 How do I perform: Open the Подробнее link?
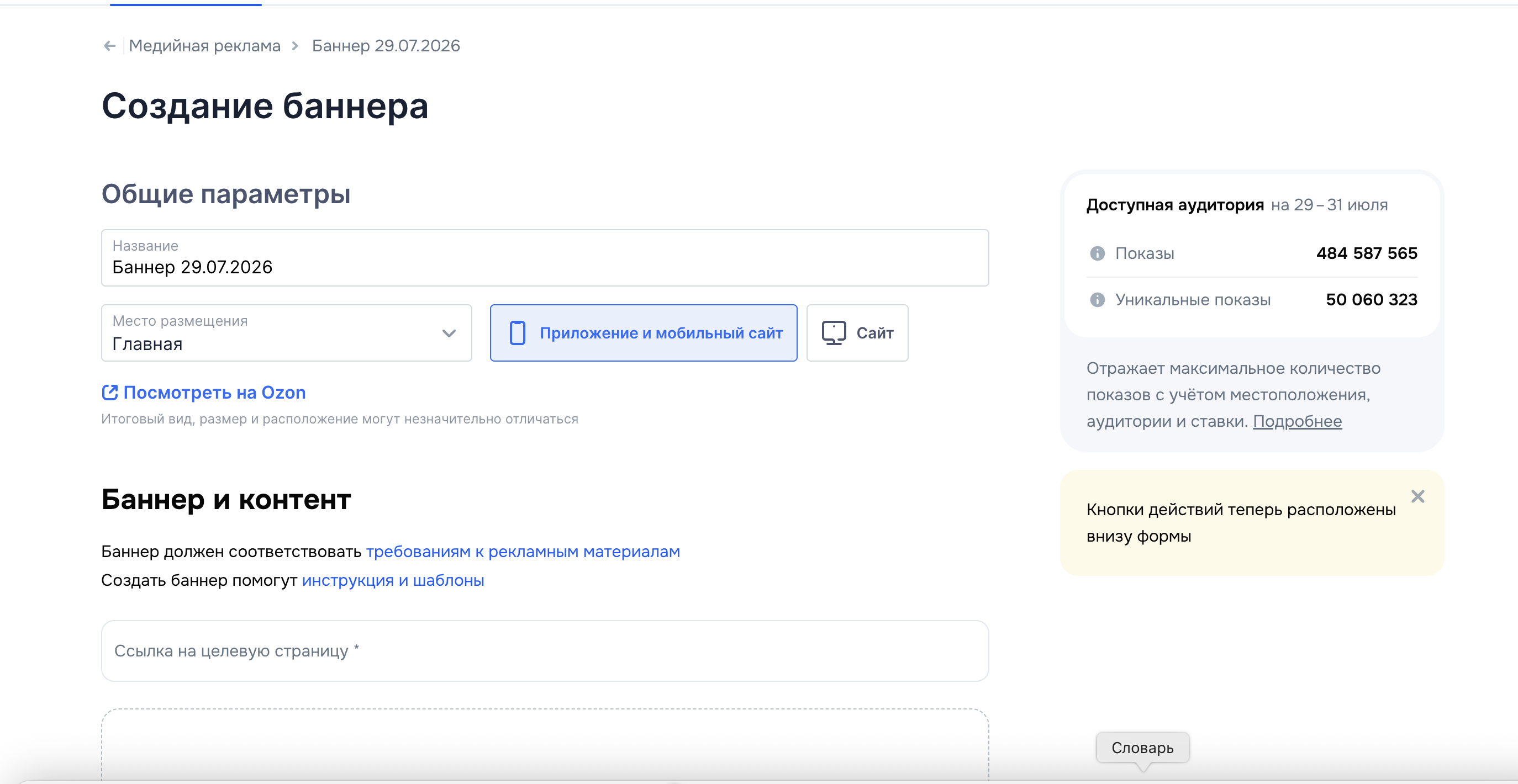pyautogui.click(x=1298, y=421)
